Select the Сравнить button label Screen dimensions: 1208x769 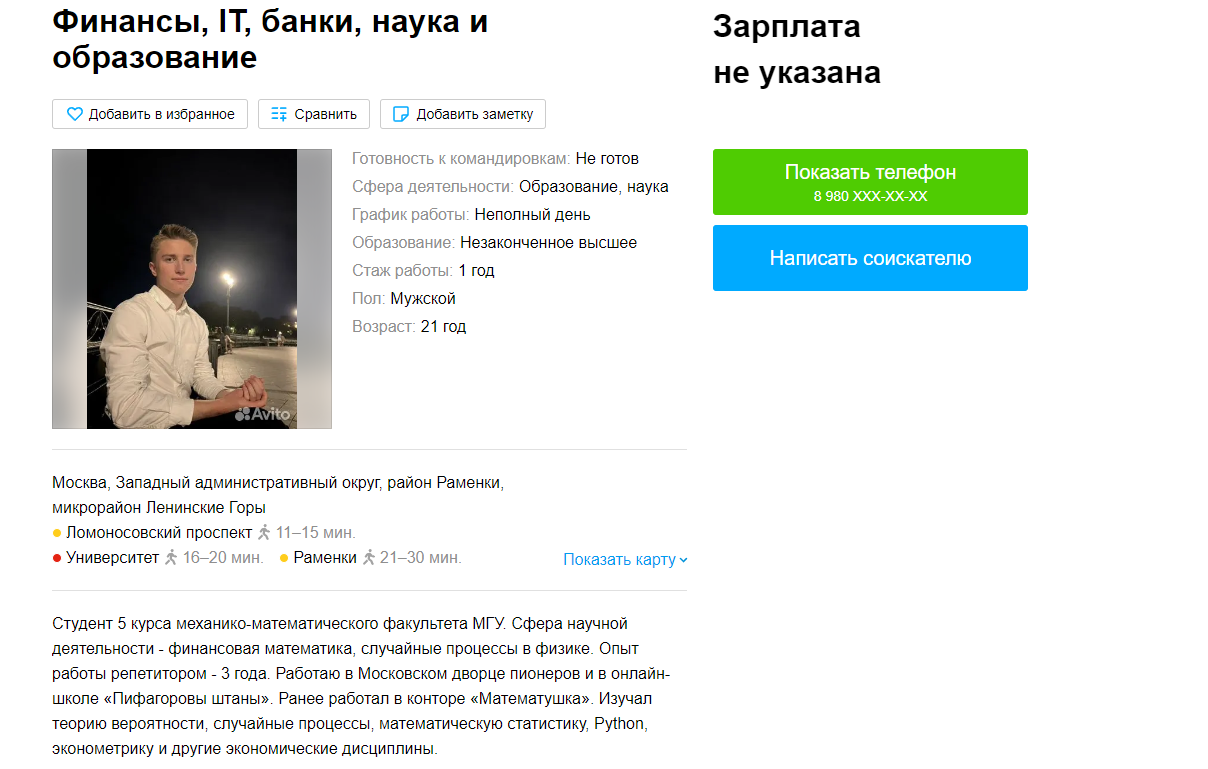325,114
